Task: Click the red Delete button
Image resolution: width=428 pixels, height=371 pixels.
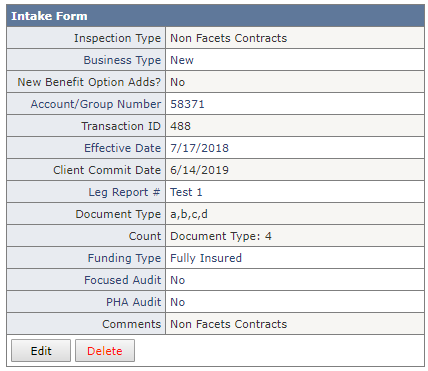Action: pyautogui.click(x=105, y=350)
